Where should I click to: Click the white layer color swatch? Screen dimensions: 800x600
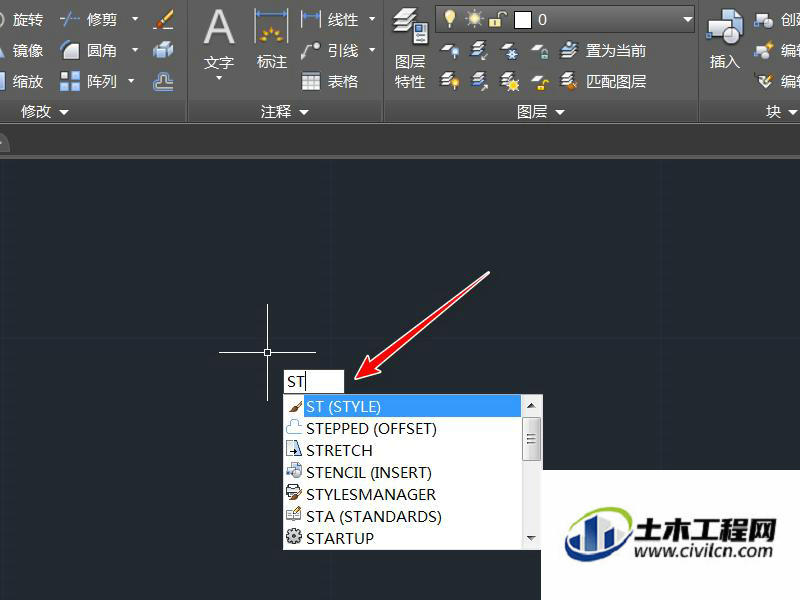pos(522,20)
